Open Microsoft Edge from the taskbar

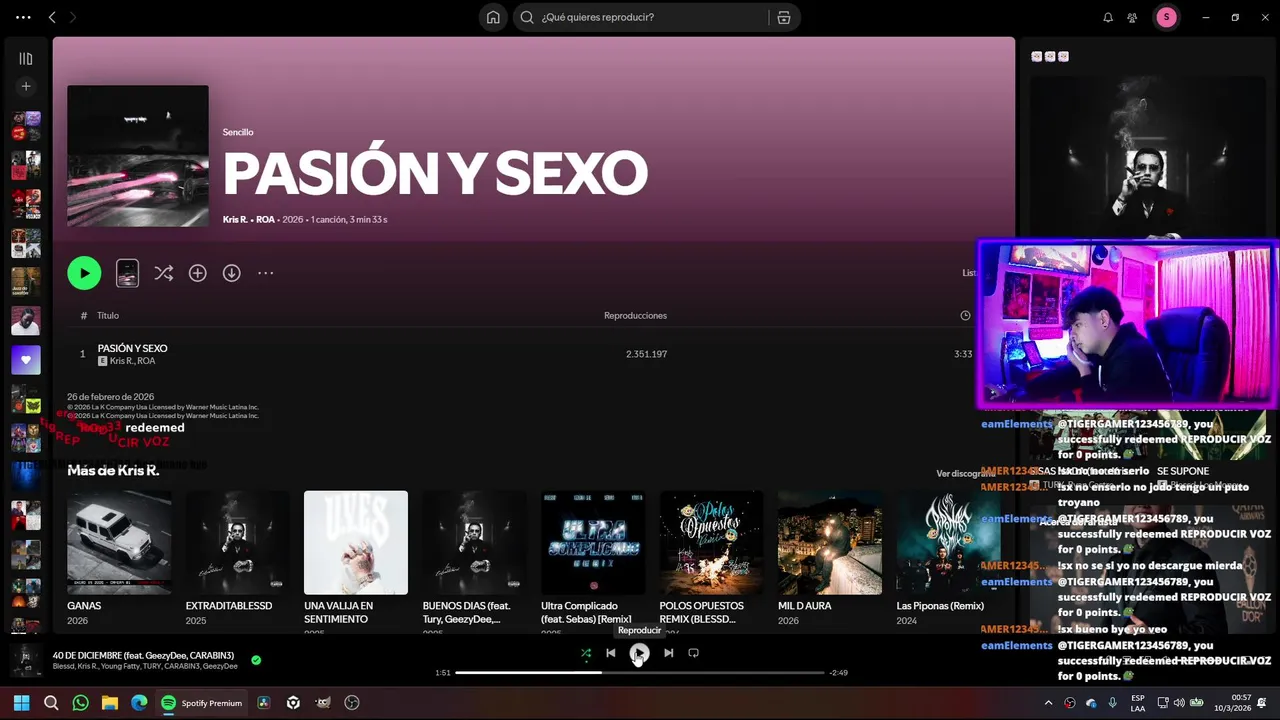point(139,703)
